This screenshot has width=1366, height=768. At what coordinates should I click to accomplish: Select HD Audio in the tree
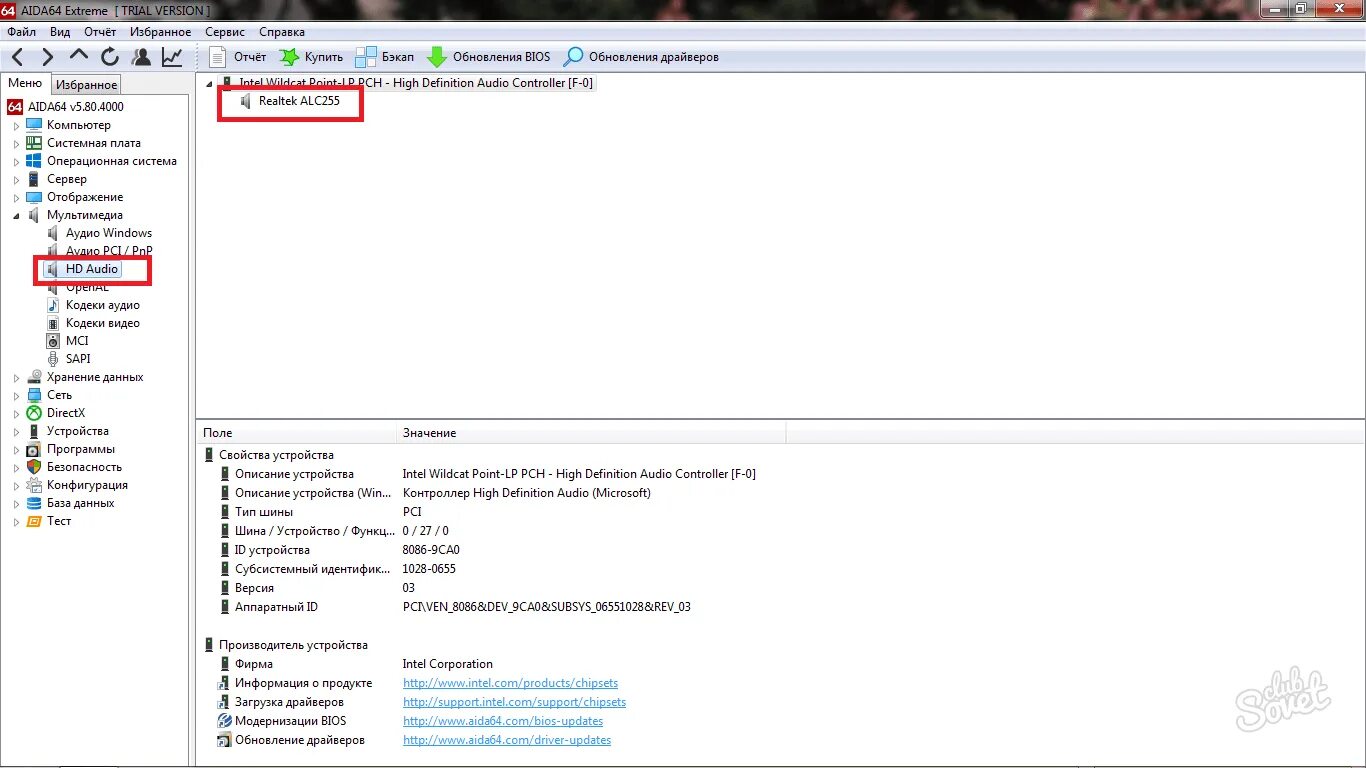tap(92, 269)
